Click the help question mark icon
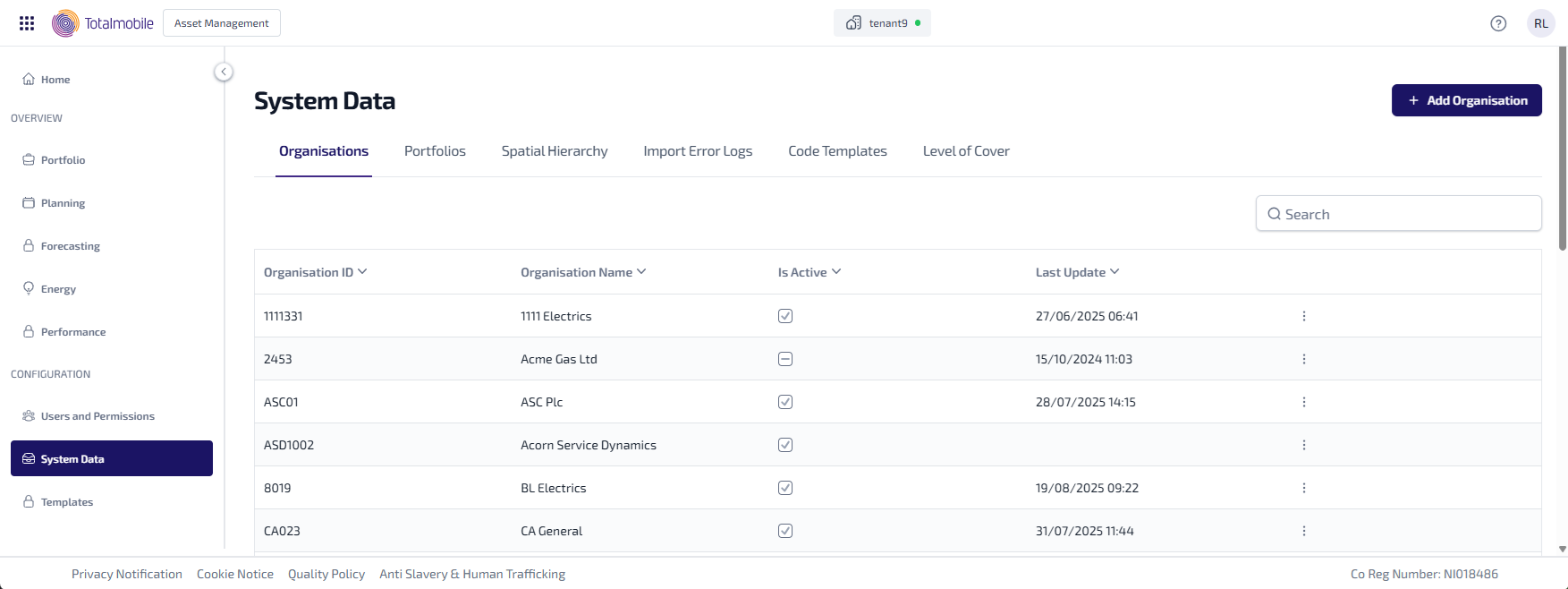Viewport: 1568px width, 589px height. 1498,23
